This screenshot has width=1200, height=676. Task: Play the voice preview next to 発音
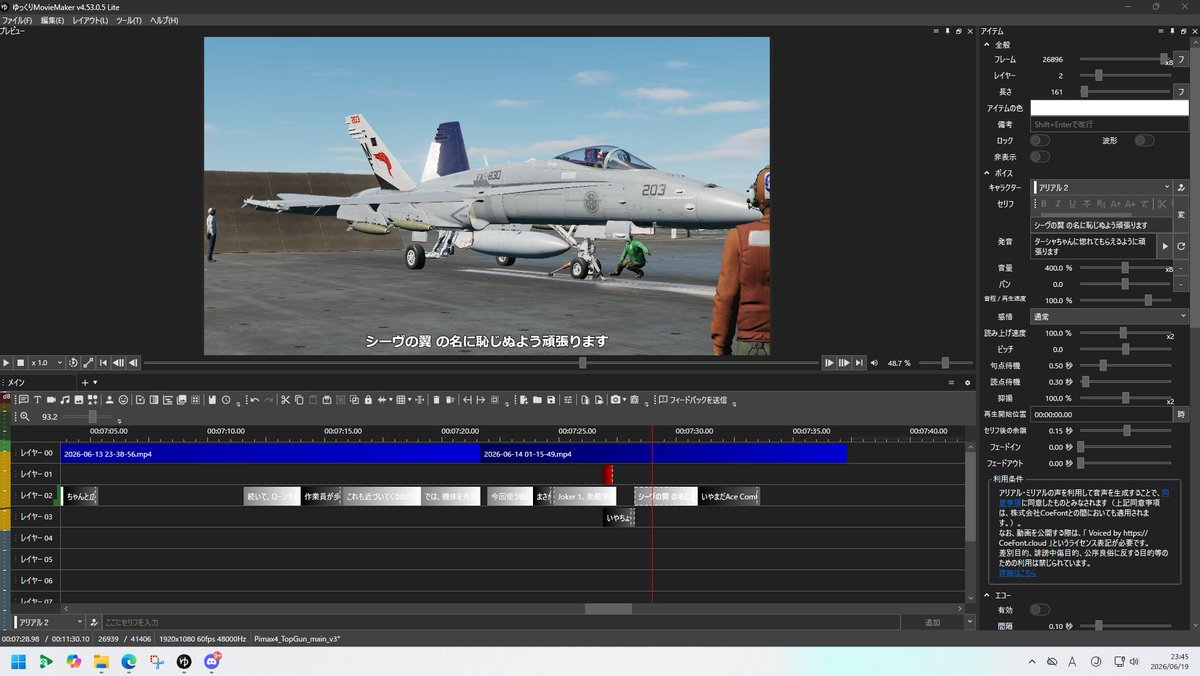pyautogui.click(x=1164, y=245)
